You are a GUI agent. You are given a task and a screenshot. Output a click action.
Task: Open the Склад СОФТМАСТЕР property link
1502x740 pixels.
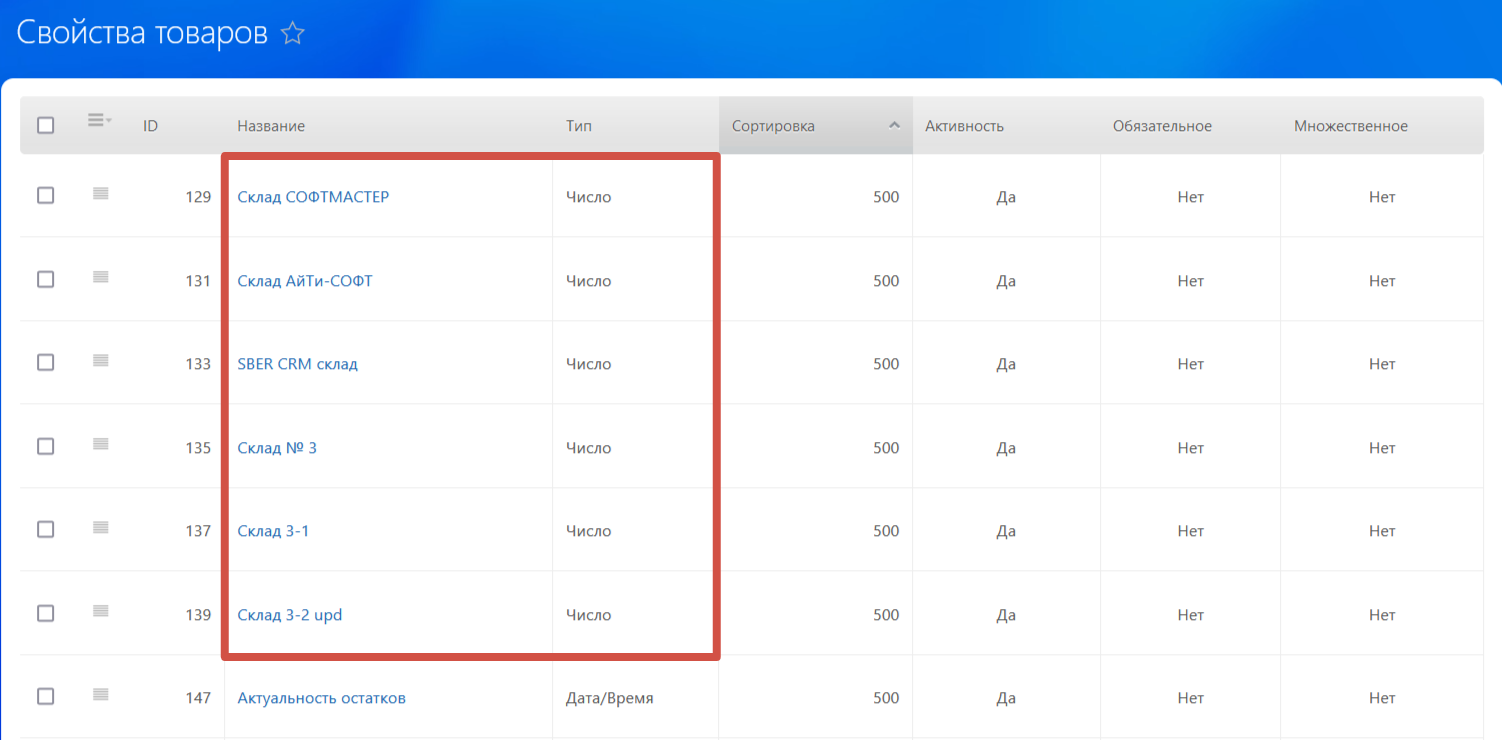pos(313,197)
